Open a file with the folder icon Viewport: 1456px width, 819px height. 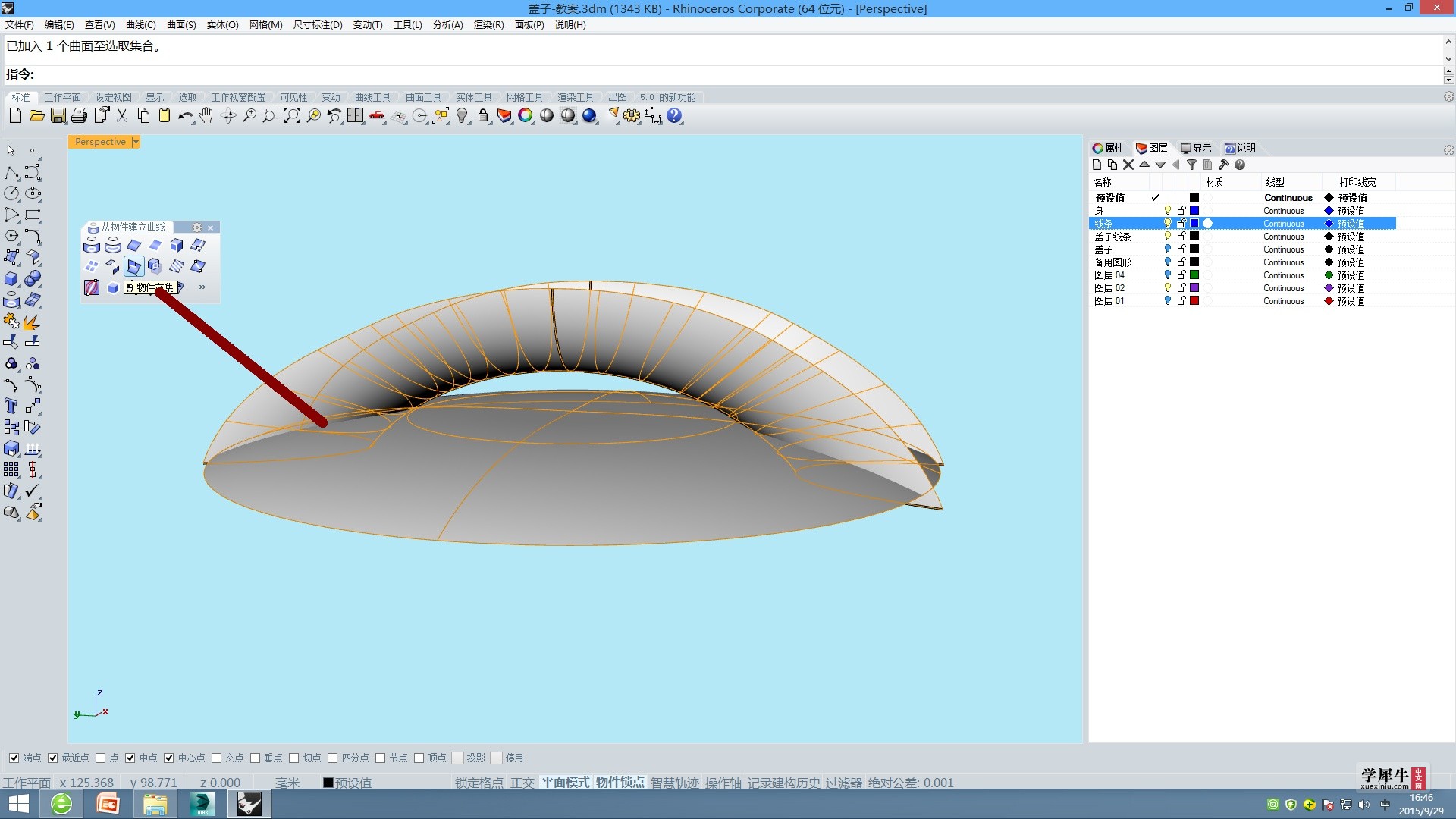(36, 115)
